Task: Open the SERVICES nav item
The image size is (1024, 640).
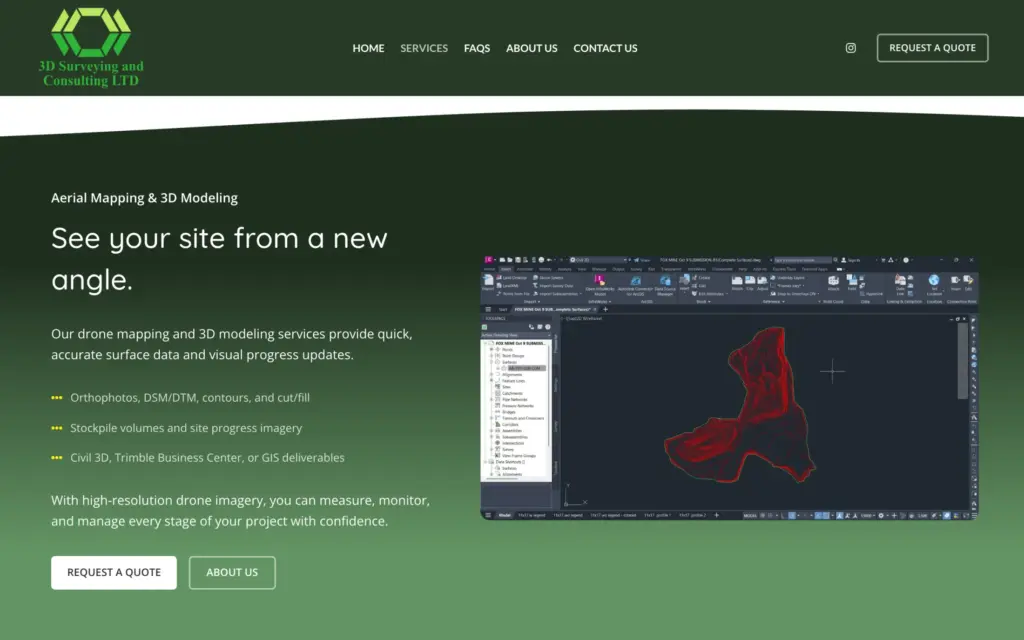Action: pyautogui.click(x=424, y=48)
